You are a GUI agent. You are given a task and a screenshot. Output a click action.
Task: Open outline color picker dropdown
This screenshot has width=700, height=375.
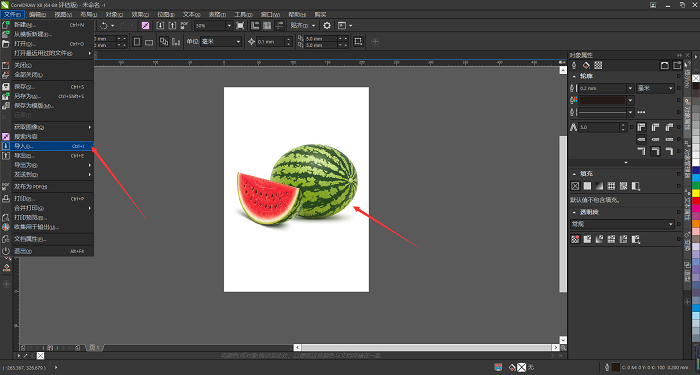click(630, 100)
